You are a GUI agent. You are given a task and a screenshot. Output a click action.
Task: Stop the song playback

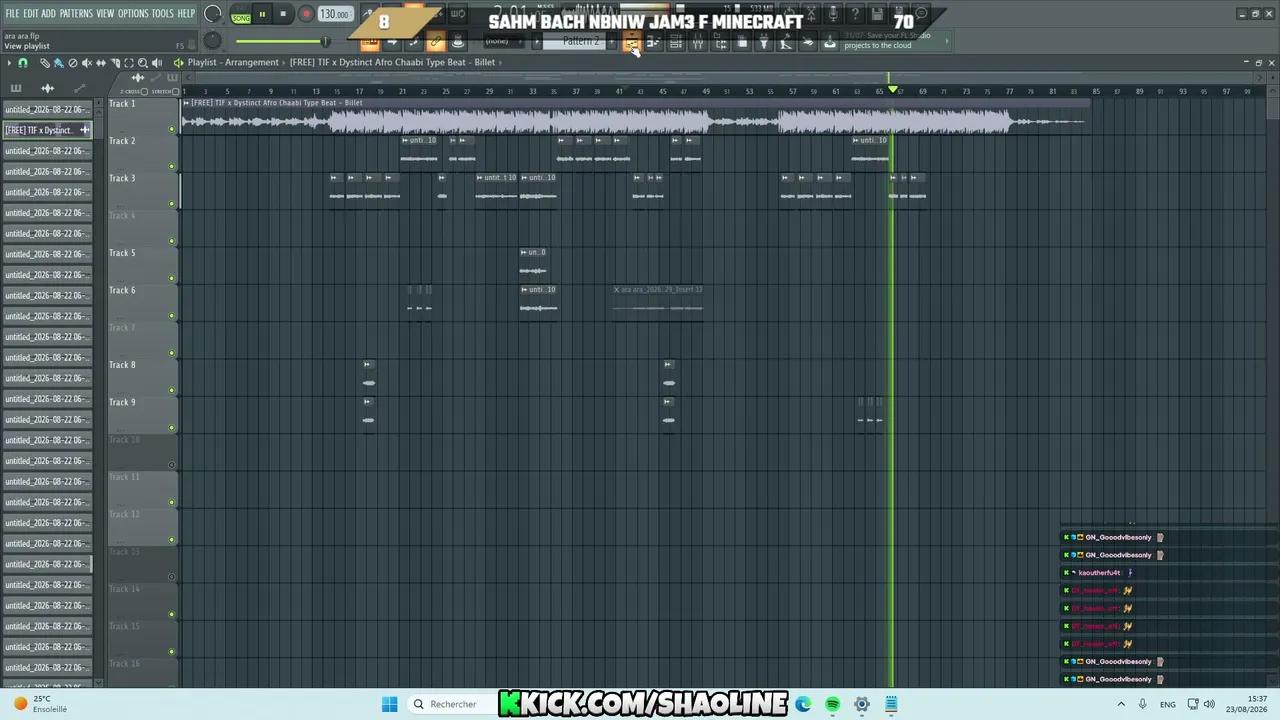coord(283,15)
